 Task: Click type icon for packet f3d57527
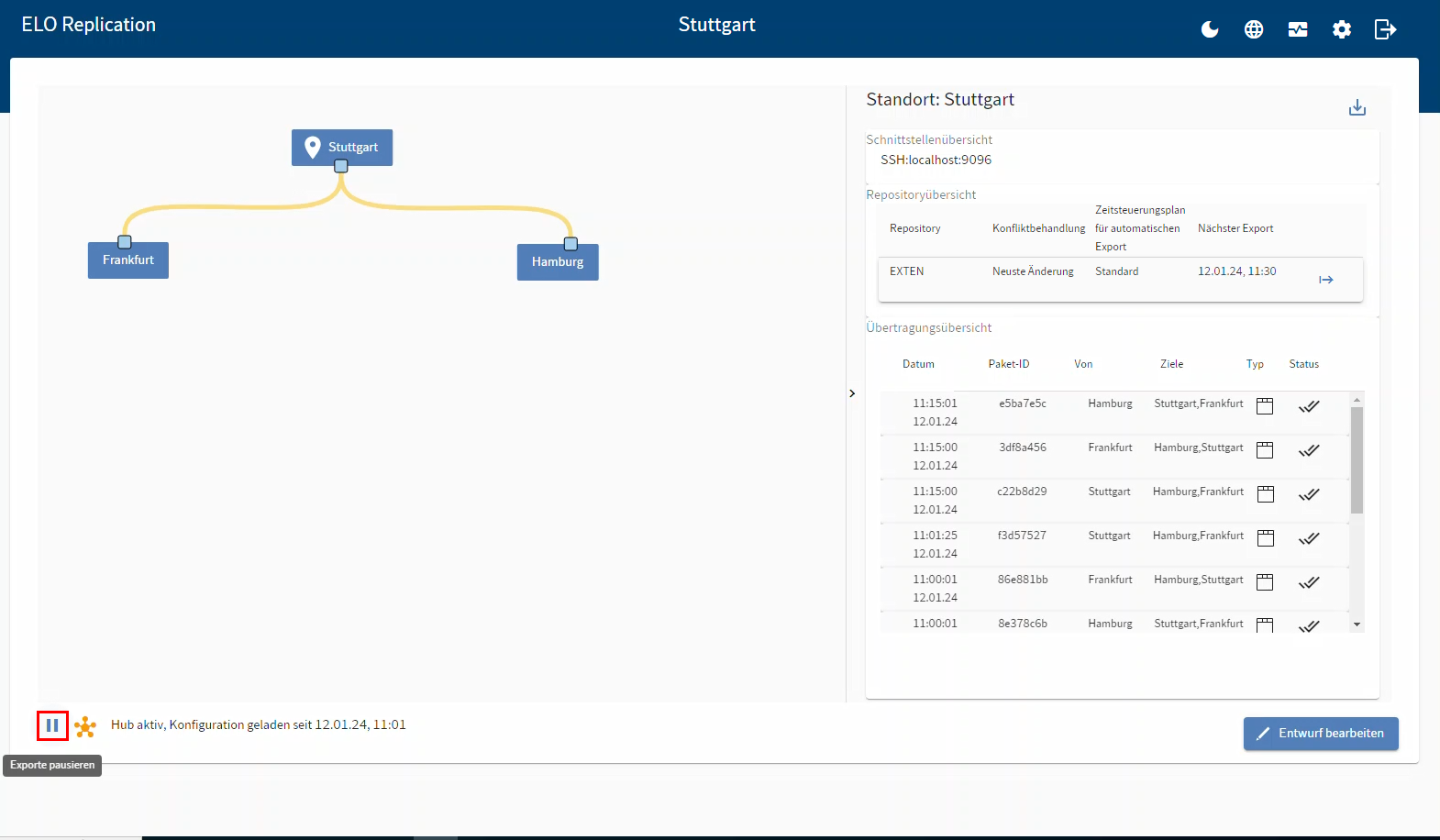(1265, 538)
